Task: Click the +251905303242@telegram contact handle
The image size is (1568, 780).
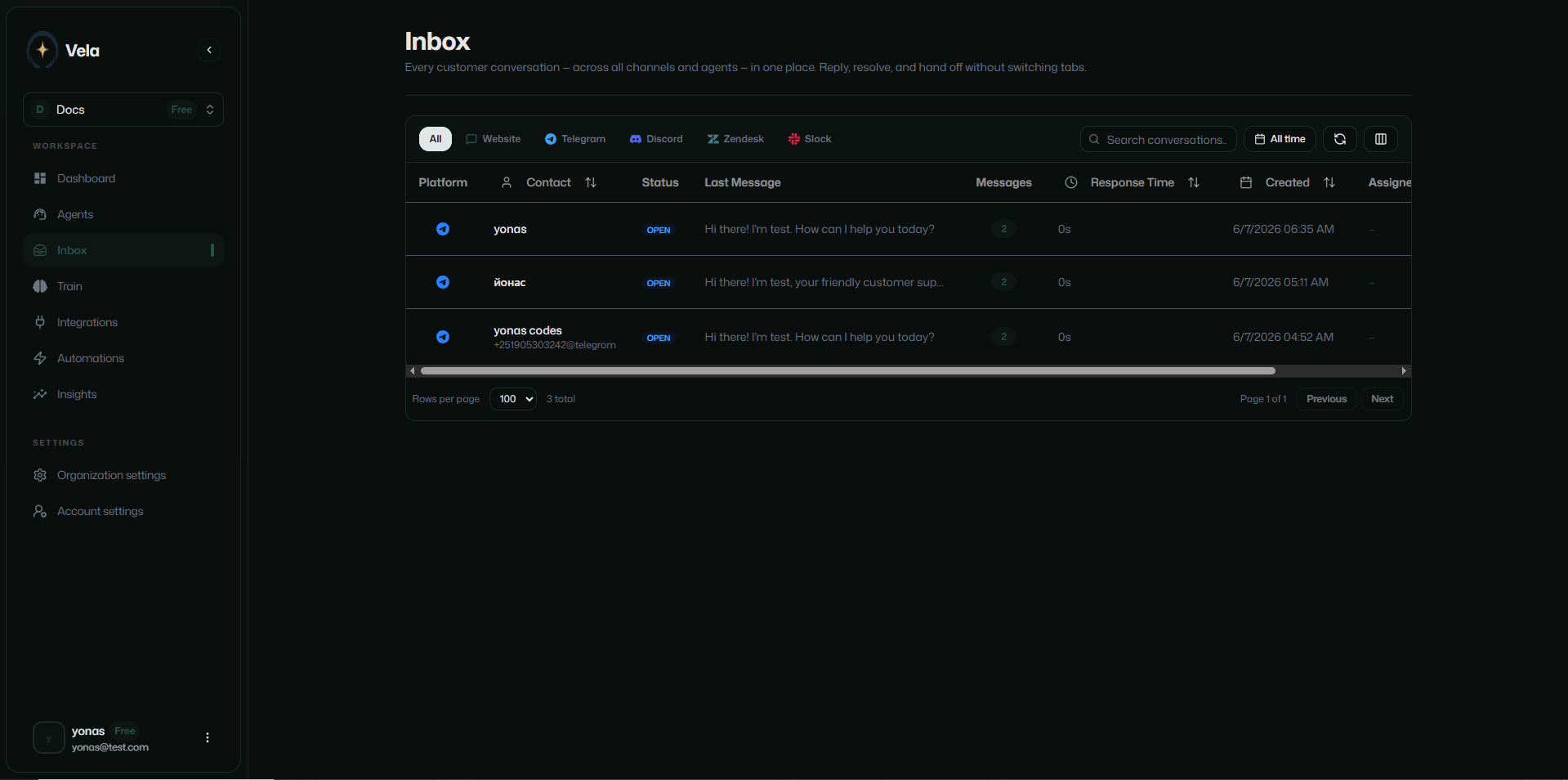Action: 555,345
